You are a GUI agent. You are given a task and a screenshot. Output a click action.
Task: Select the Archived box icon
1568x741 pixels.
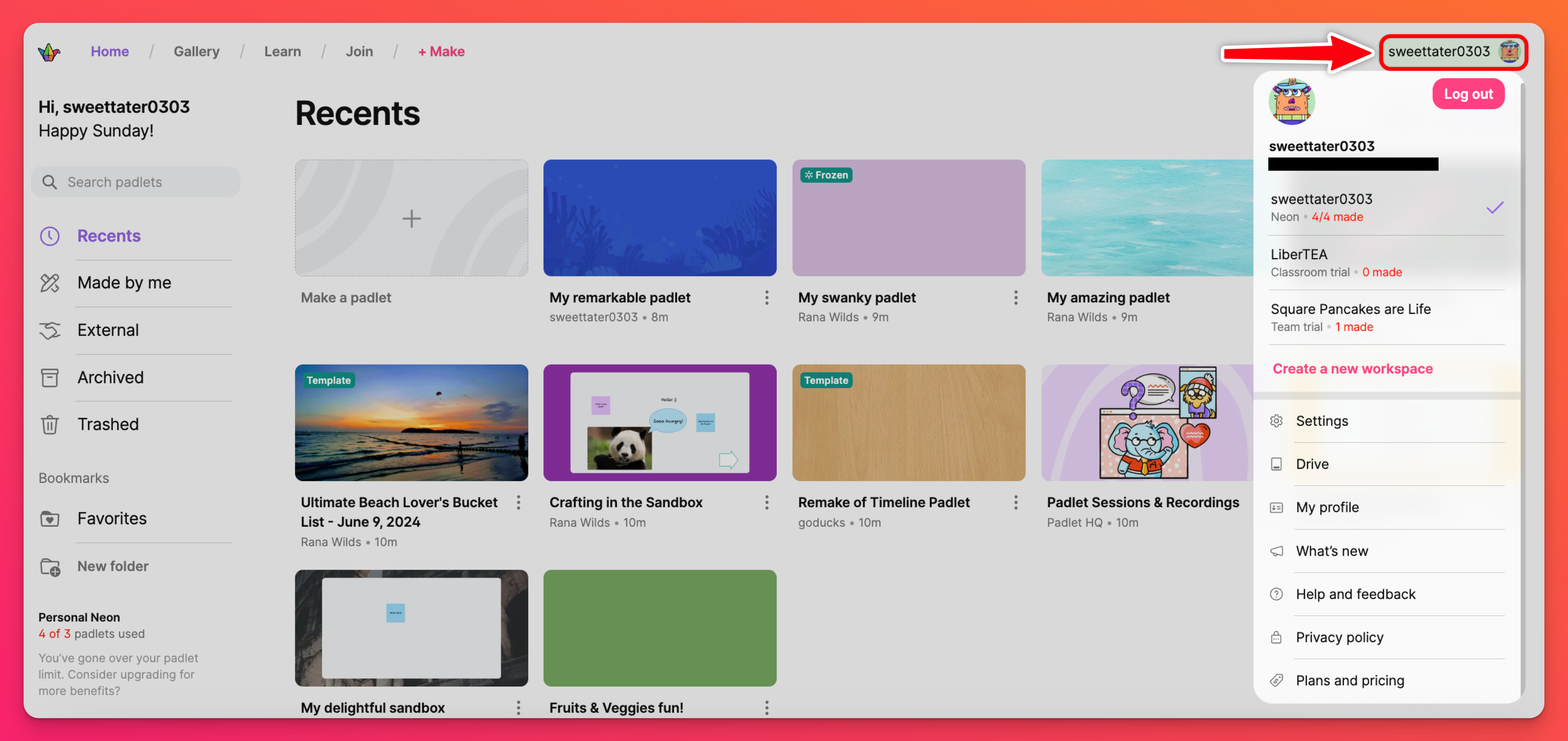(50, 377)
